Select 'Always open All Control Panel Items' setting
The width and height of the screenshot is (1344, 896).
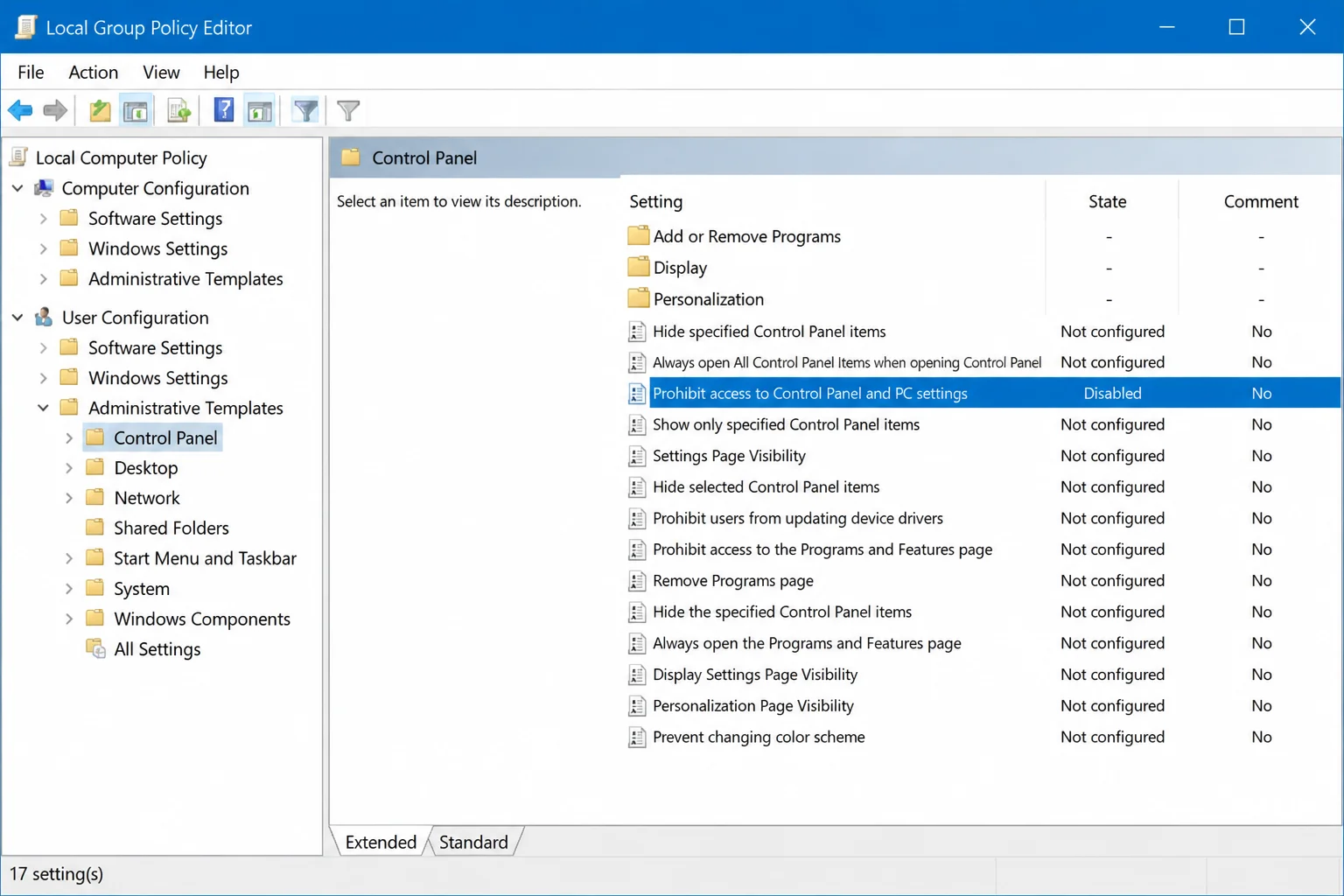847,362
